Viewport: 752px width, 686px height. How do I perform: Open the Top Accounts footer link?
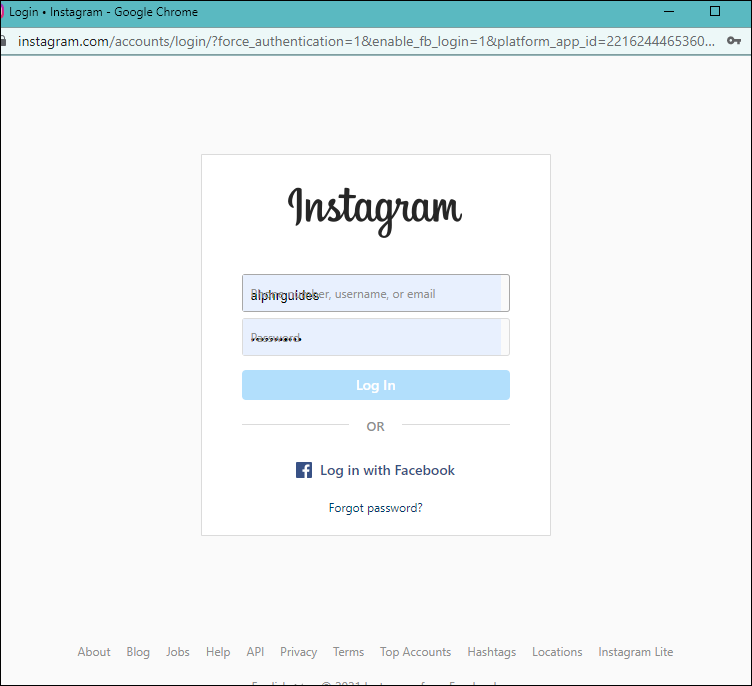[x=415, y=652]
